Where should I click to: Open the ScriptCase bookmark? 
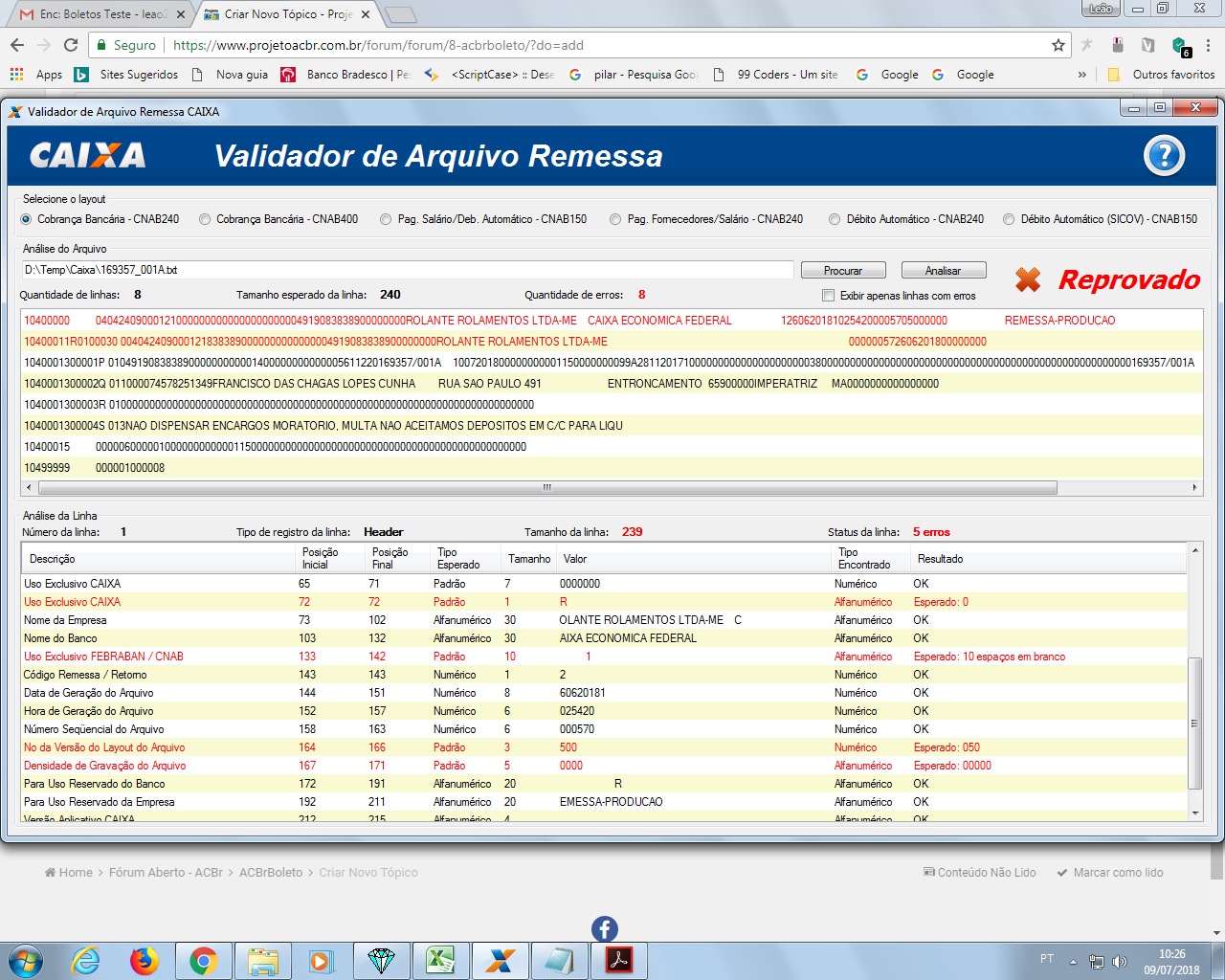[489, 75]
